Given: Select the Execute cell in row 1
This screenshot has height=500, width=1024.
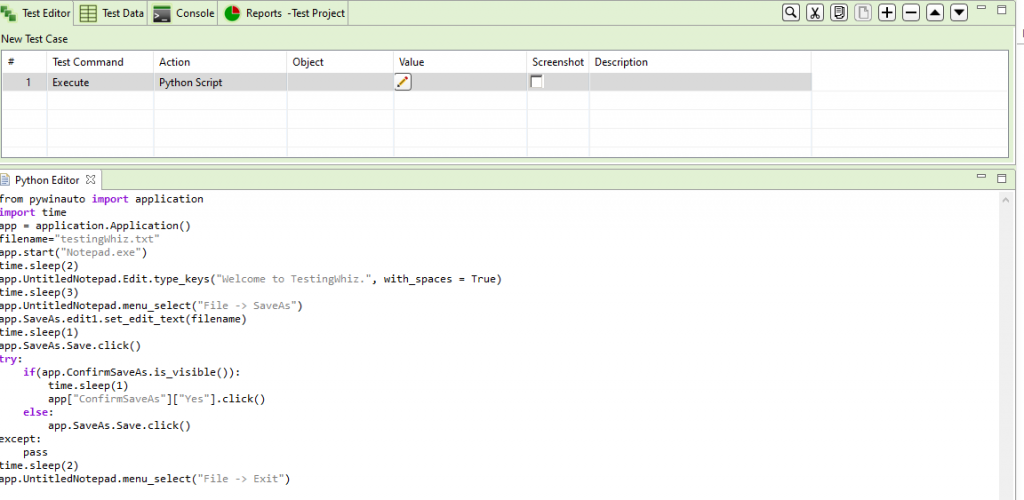Looking at the screenshot, I should point(101,82).
